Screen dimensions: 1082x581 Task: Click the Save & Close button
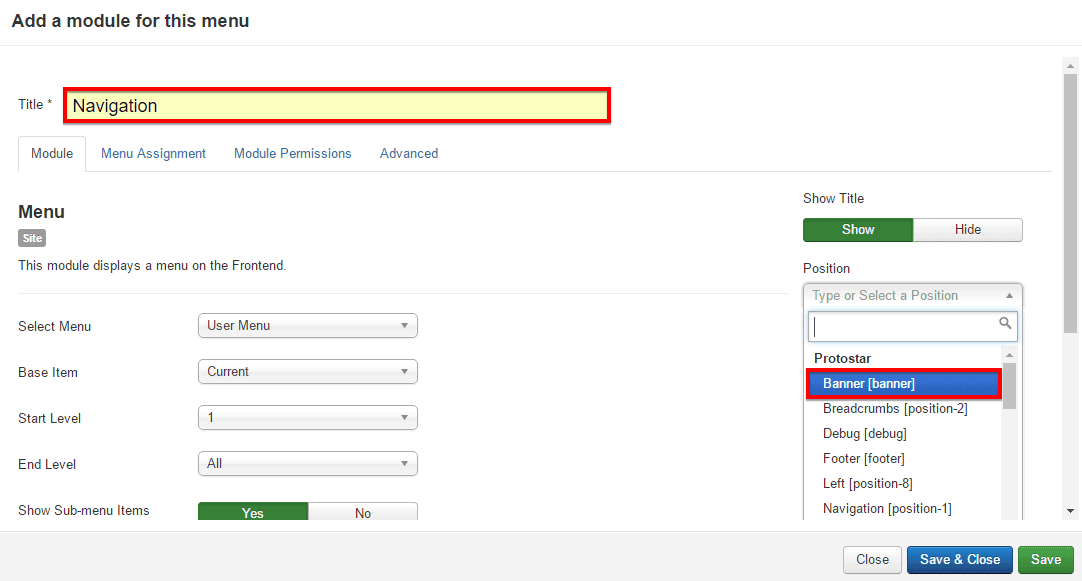(959, 560)
